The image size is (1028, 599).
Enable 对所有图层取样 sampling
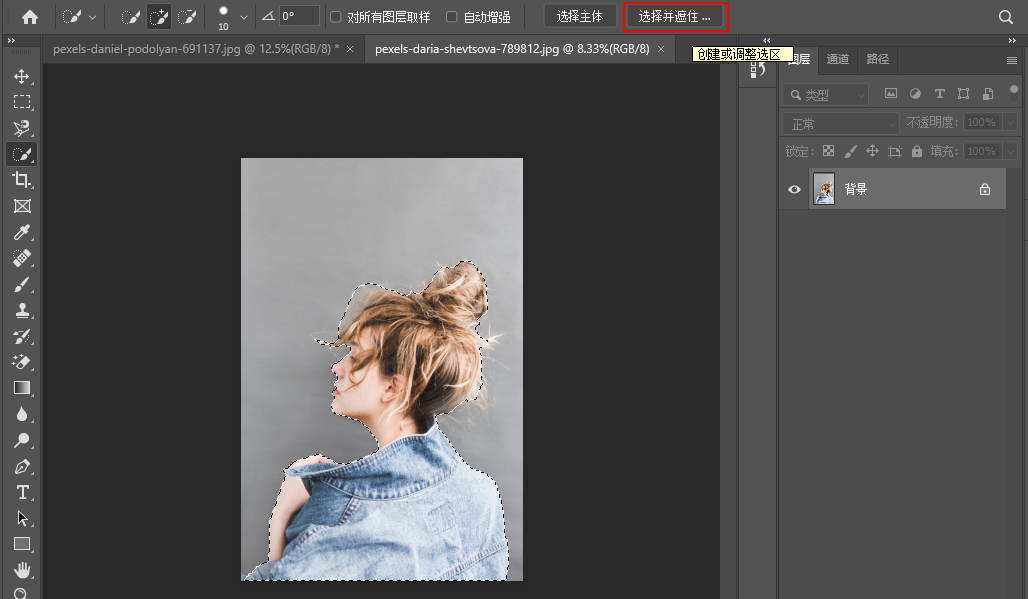pos(337,16)
